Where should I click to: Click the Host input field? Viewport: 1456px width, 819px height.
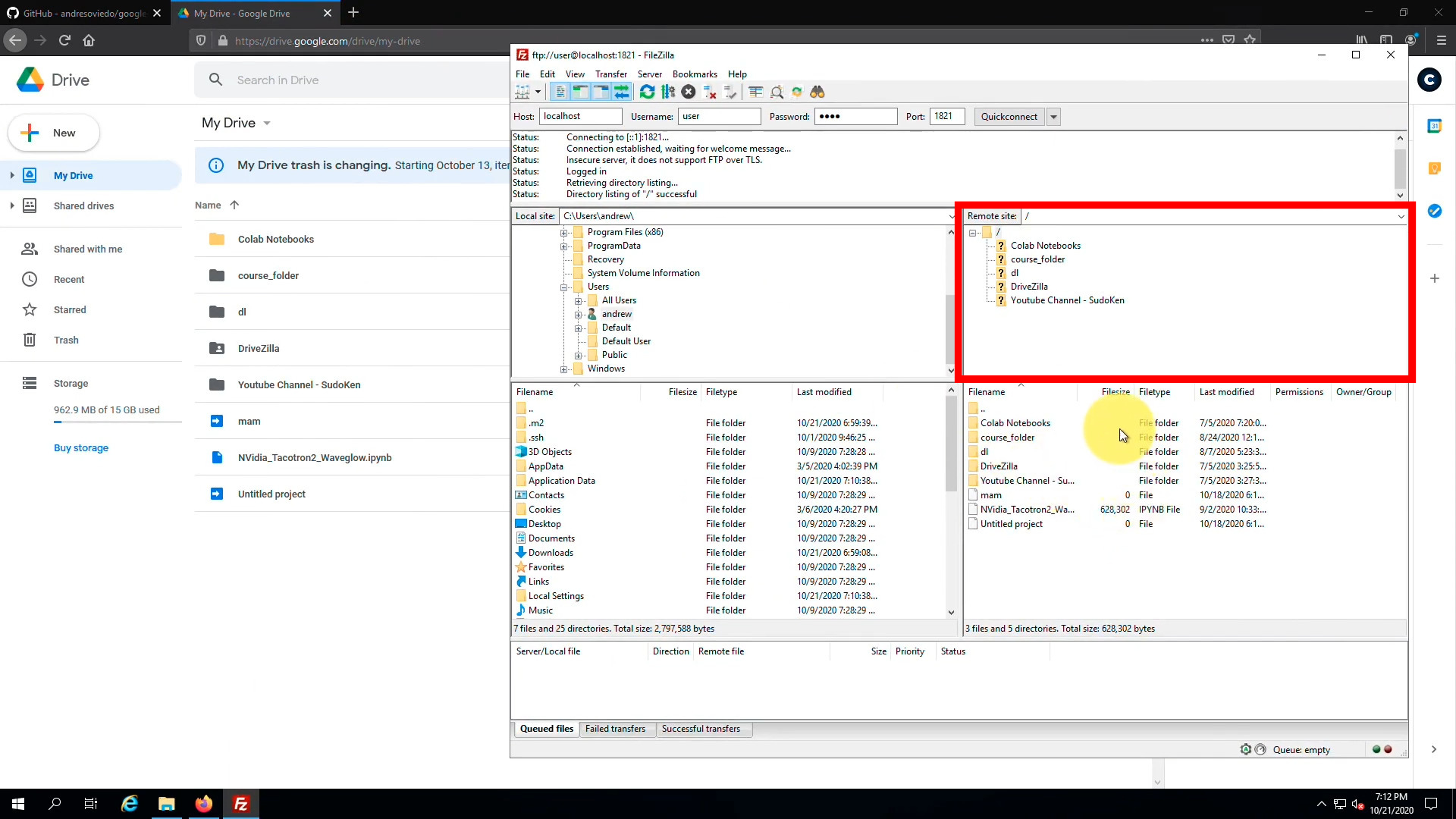[580, 117]
